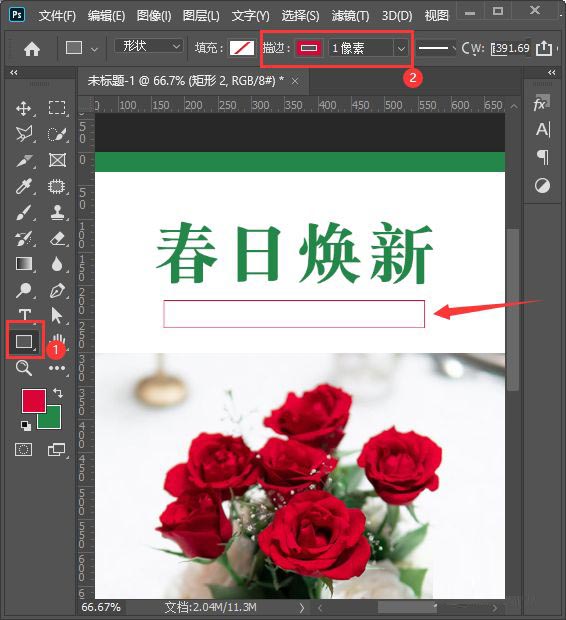The height and width of the screenshot is (620, 566).
Task: Collapse the left toolbar with double chevron
Action: (14, 72)
